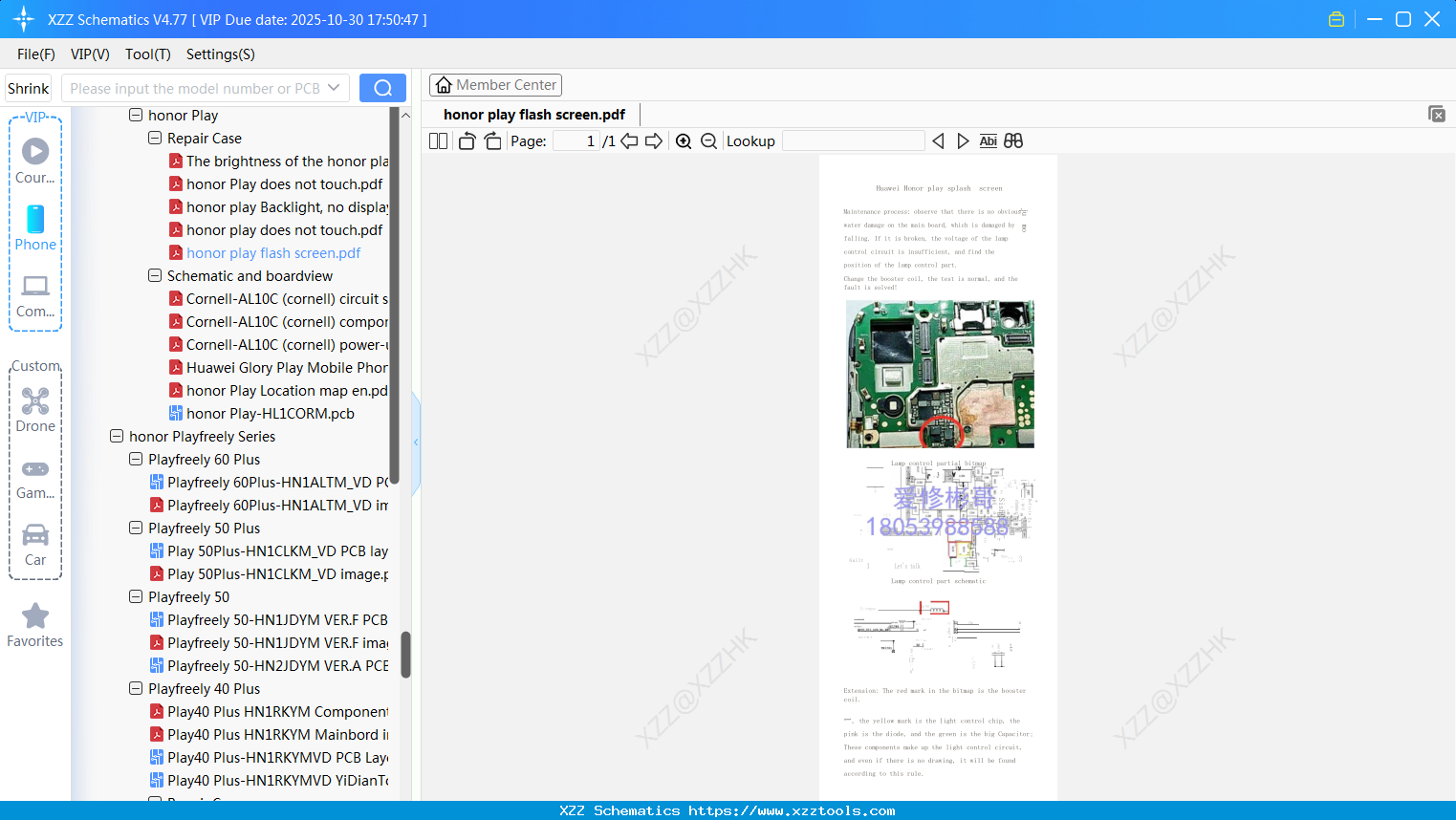
Task: Open the Car category
Action: pos(35,545)
